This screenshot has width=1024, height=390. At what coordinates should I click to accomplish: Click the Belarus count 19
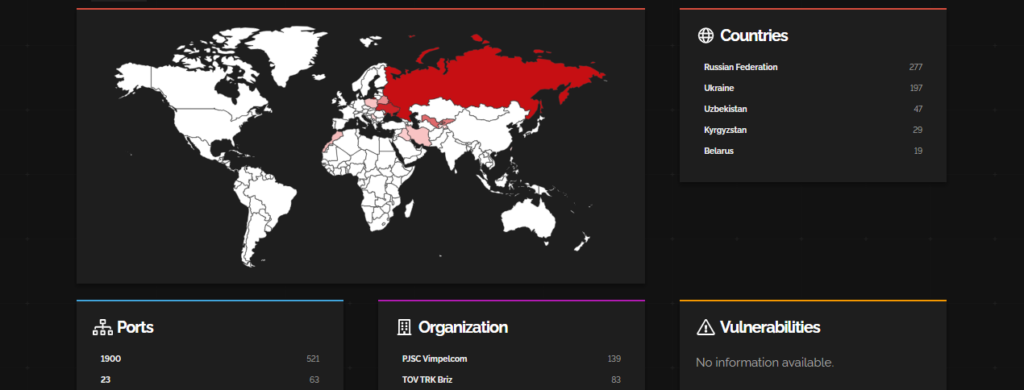coord(918,151)
